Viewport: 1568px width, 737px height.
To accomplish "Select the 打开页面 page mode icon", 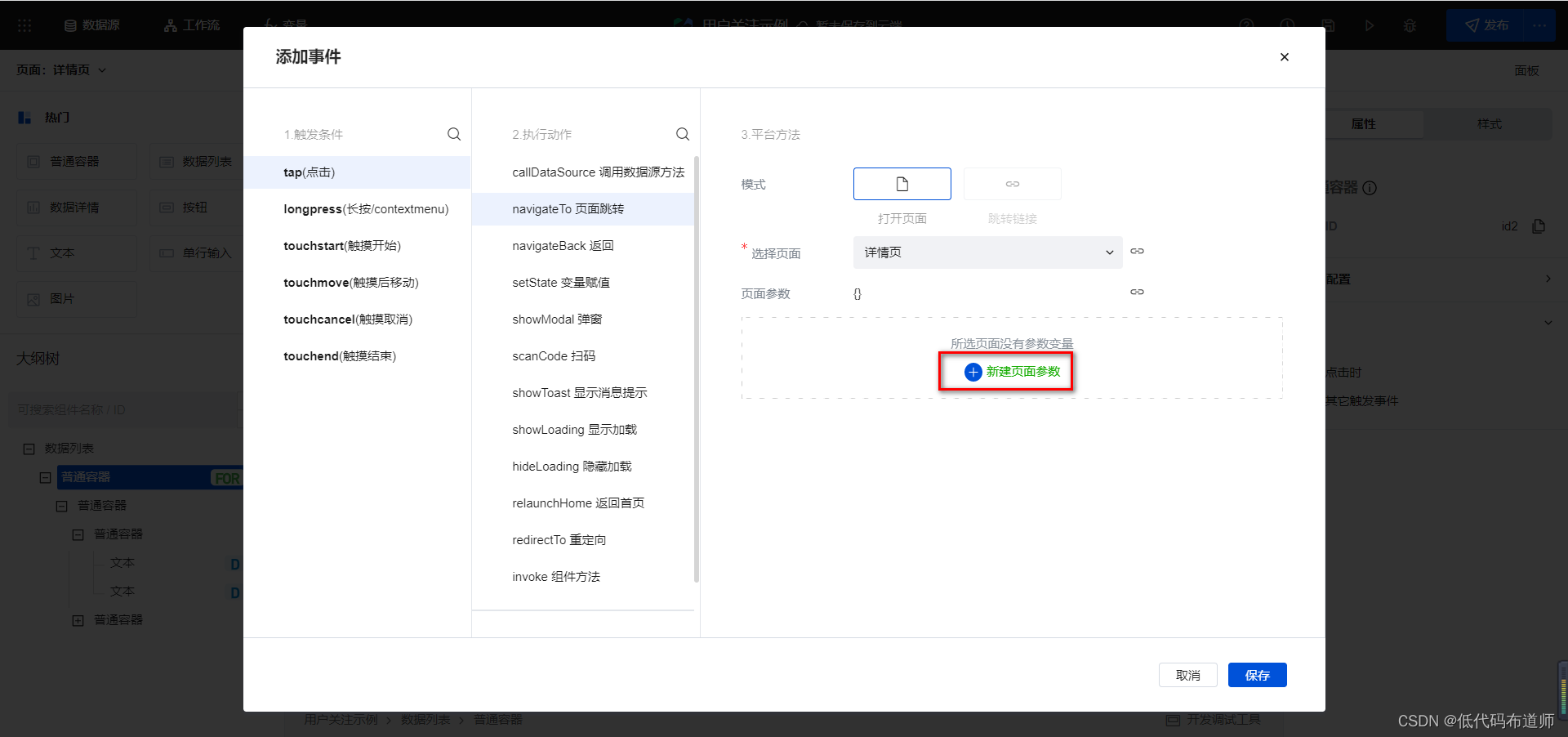I will (x=902, y=184).
